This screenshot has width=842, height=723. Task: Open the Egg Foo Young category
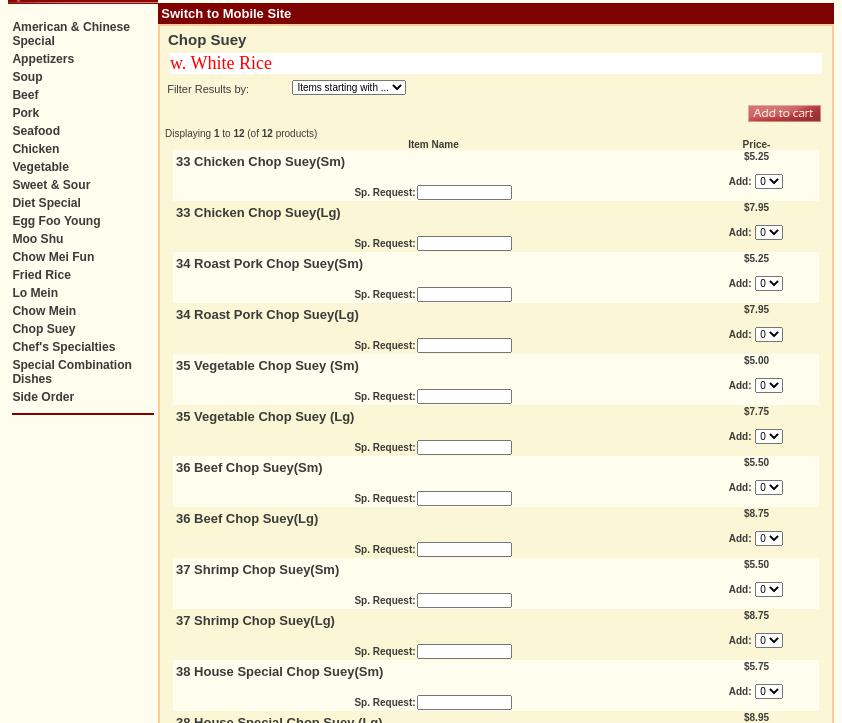click(56, 221)
